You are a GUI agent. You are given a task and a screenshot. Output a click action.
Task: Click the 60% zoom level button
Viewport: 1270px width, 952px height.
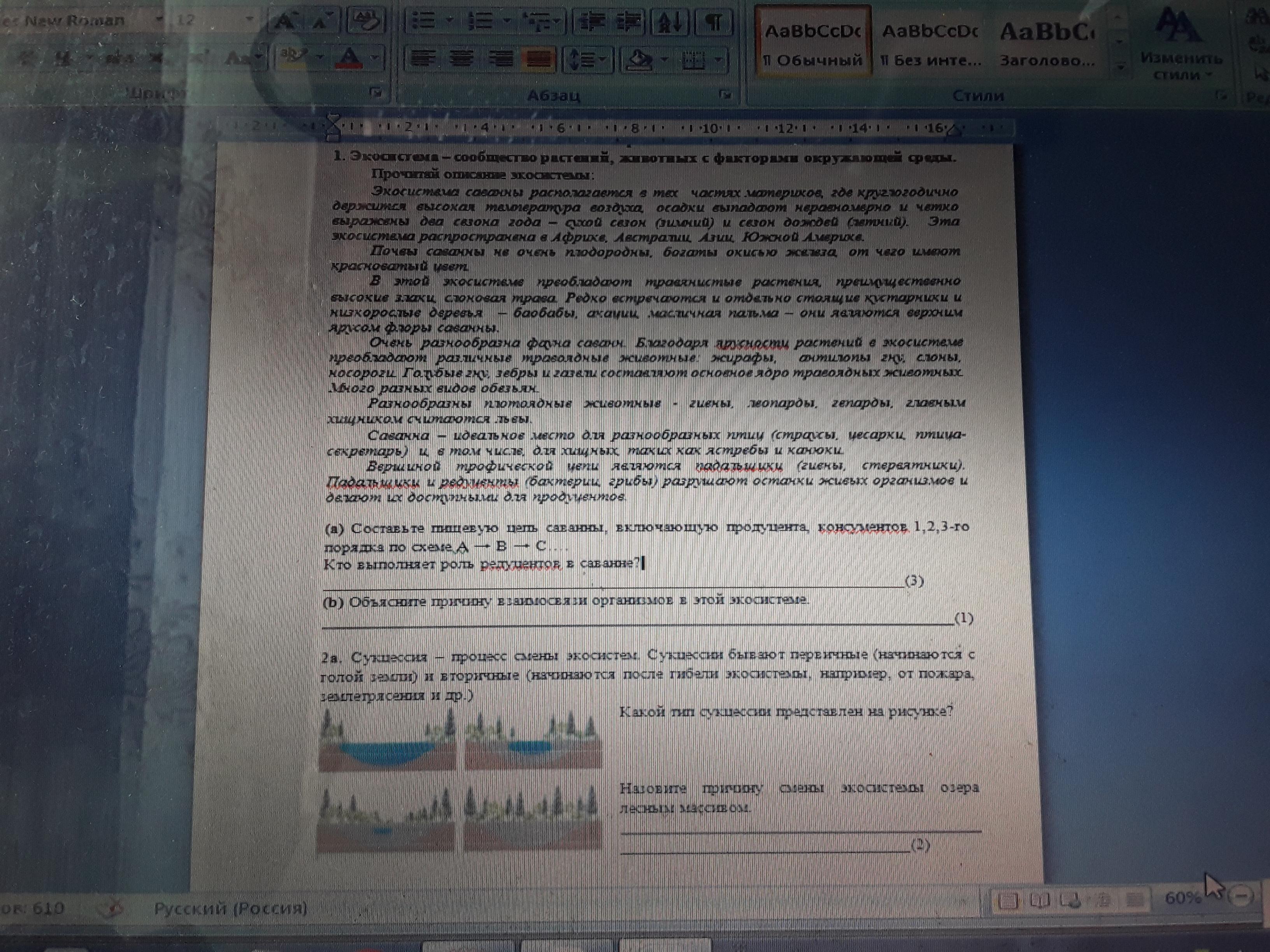click(x=1183, y=898)
